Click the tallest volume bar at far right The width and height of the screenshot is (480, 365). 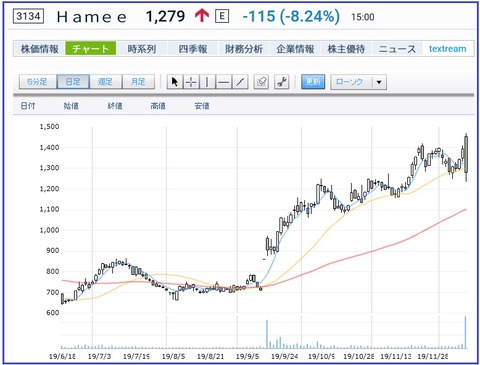click(466, 332)
